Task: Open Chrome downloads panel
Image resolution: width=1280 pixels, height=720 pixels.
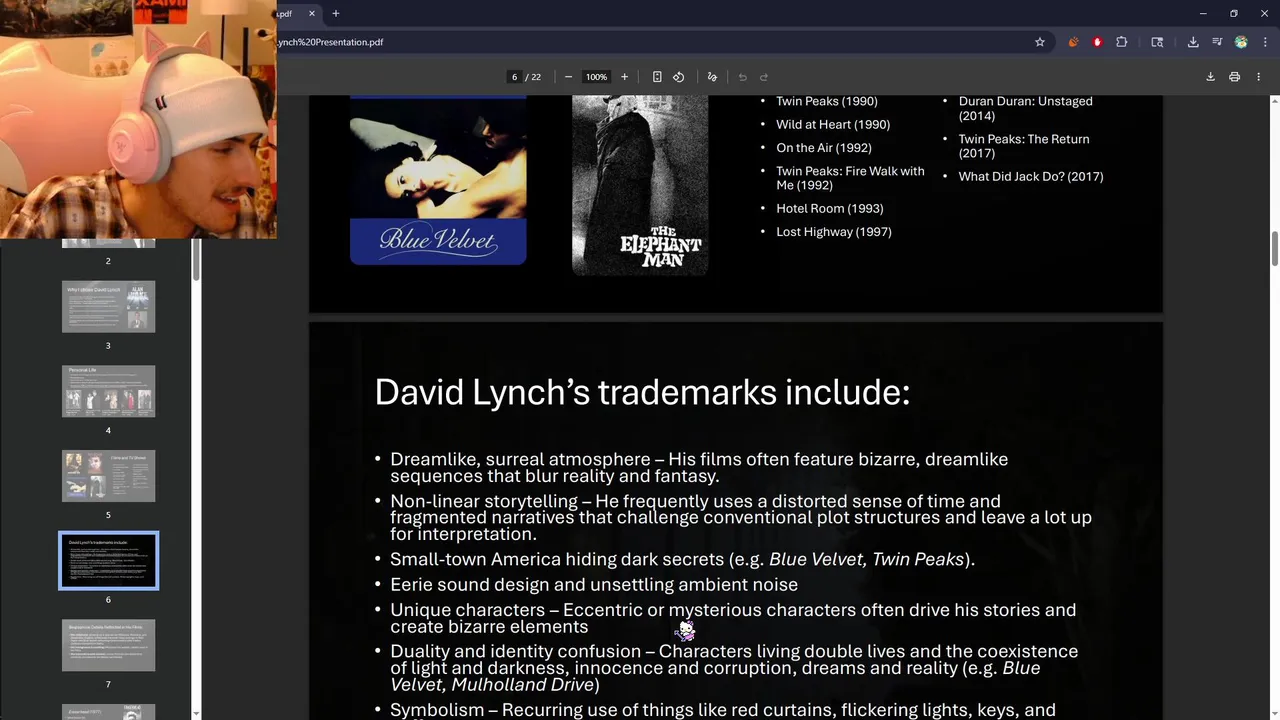Action: pyautogui.click(x=1193, y=42)
